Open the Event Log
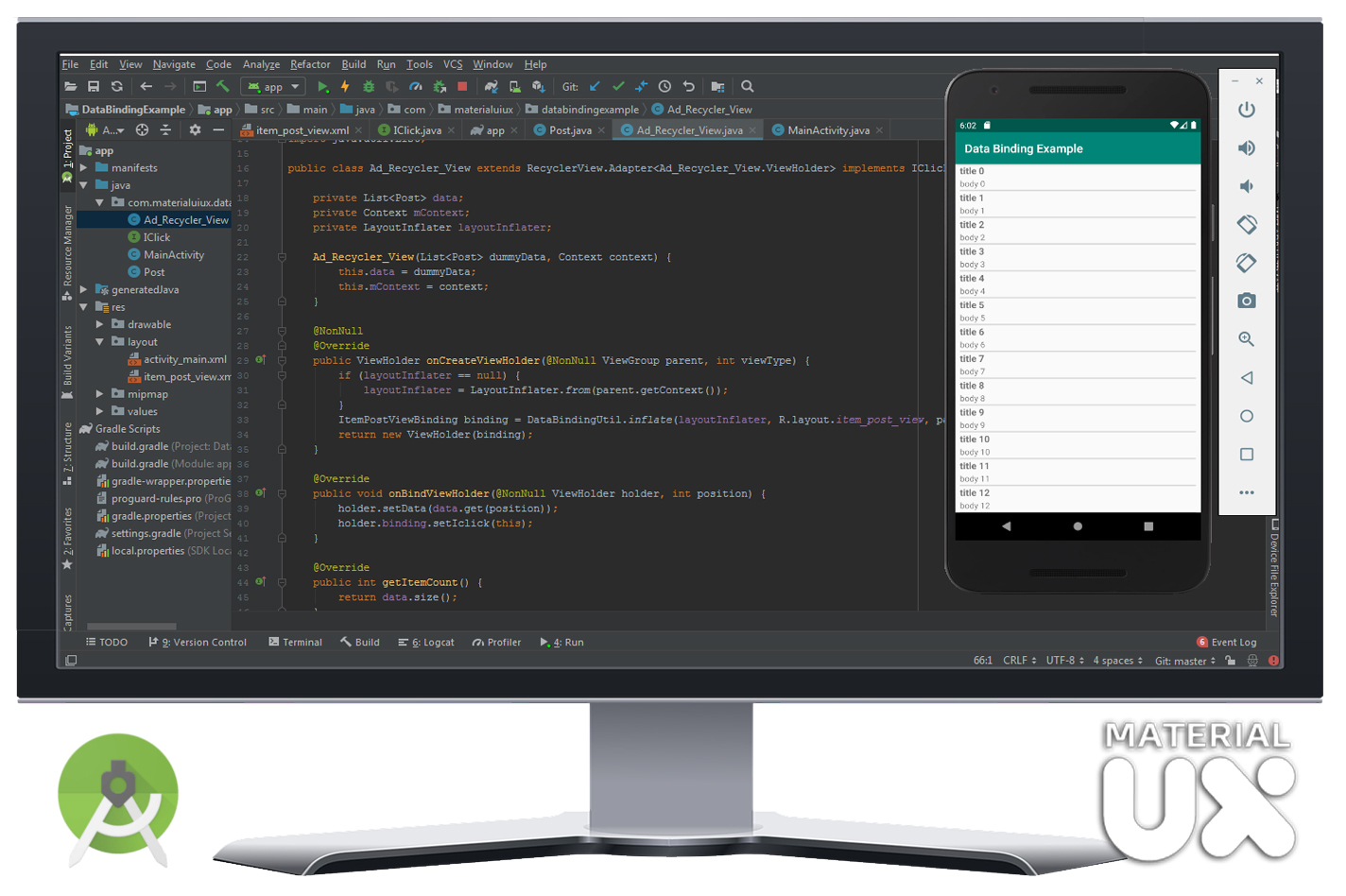 [x=1227, y=643]
